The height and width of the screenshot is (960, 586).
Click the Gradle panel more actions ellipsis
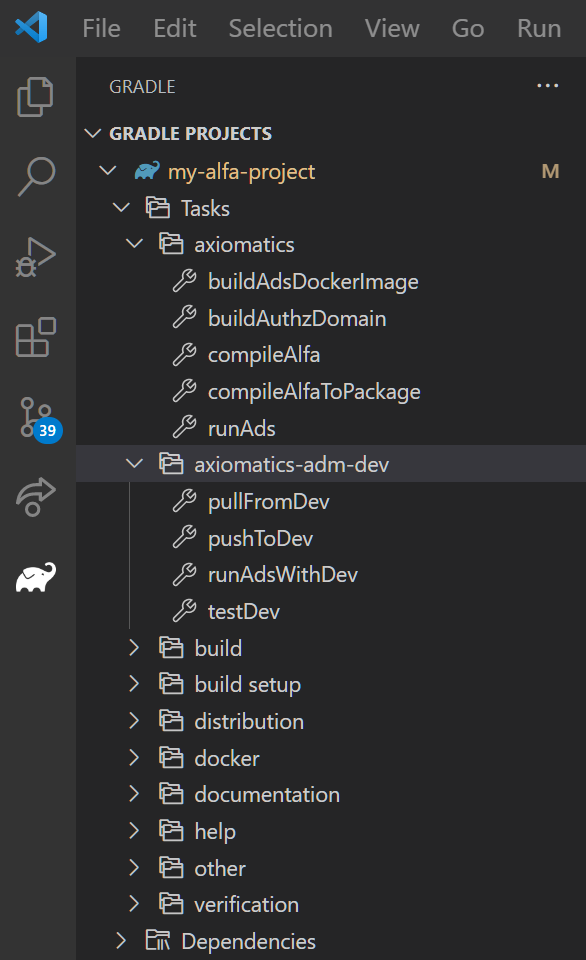(547, 85)
